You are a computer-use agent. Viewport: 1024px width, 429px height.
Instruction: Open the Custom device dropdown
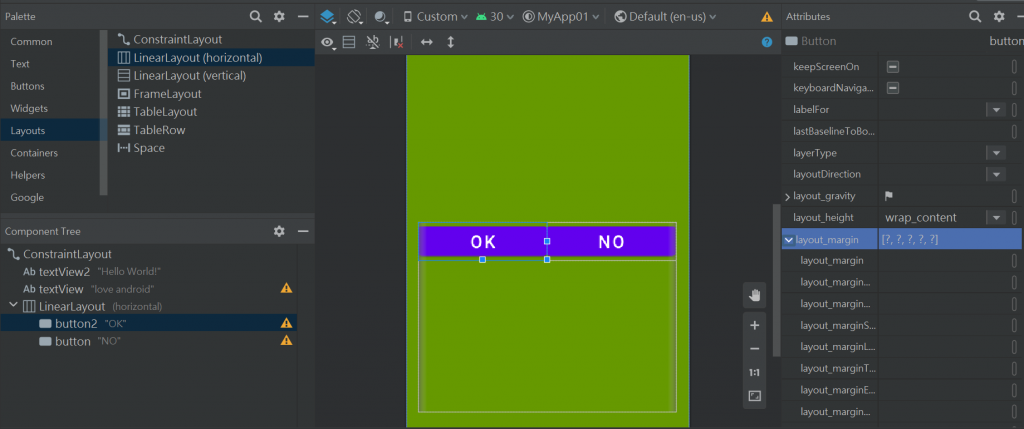435,17
